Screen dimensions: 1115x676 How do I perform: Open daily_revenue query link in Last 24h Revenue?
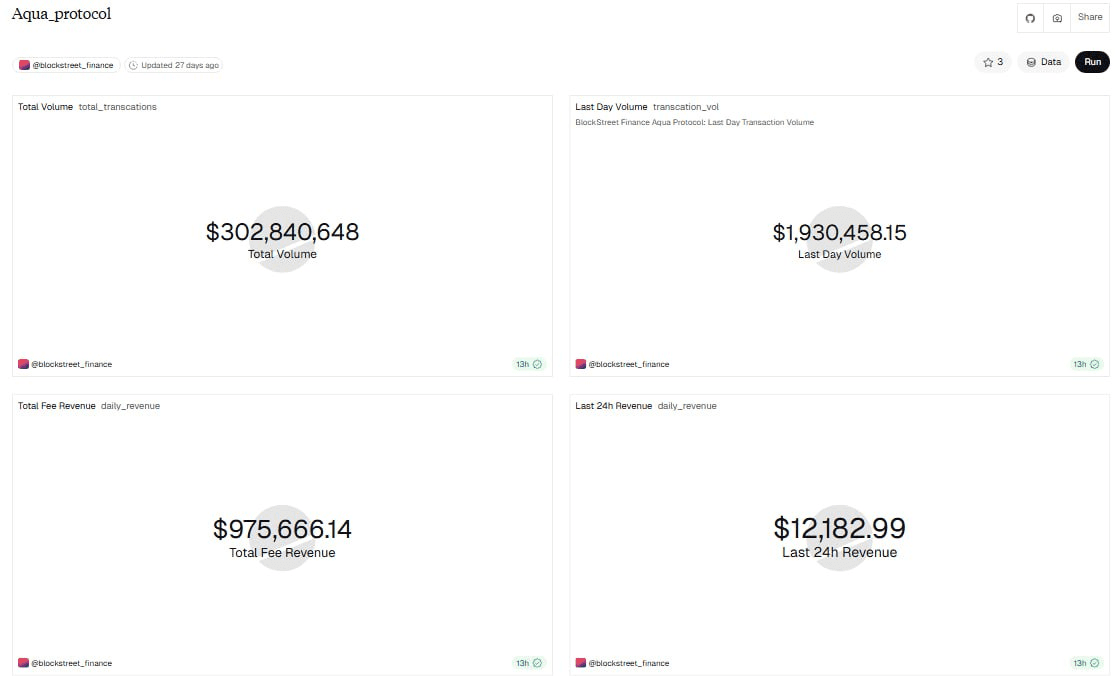pos(687,406)
